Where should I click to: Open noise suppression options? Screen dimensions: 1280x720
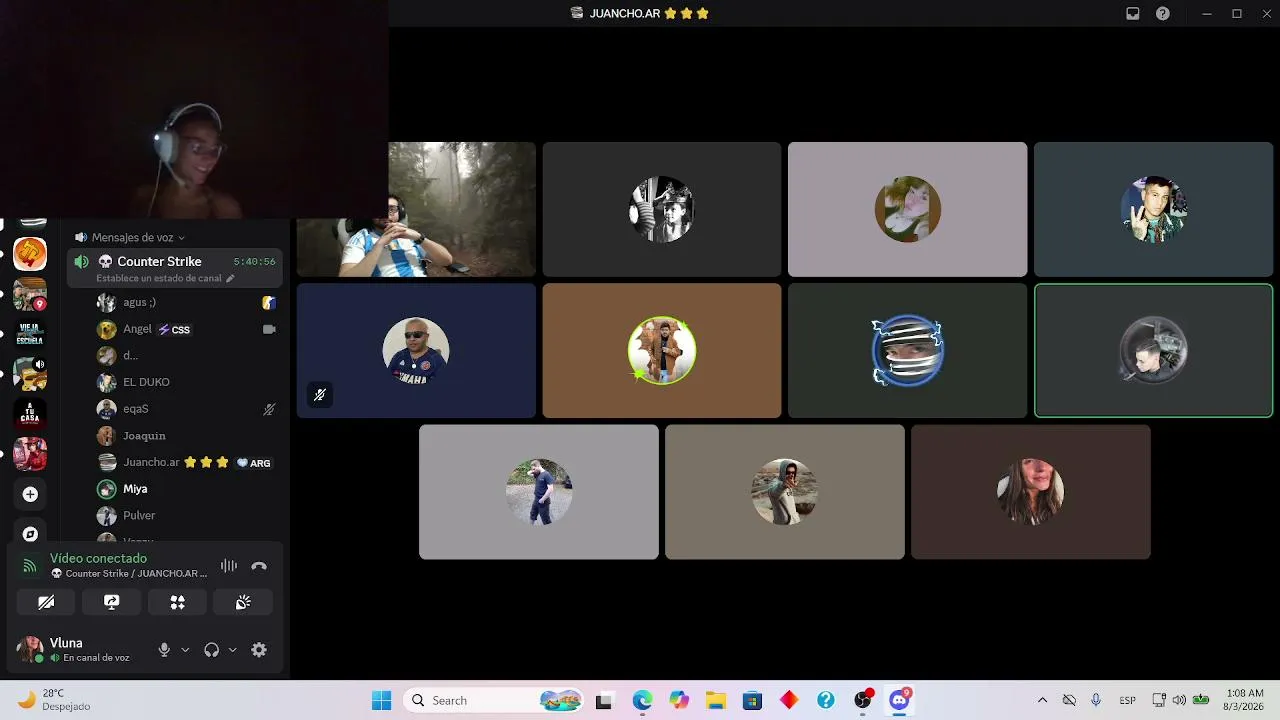229,566
